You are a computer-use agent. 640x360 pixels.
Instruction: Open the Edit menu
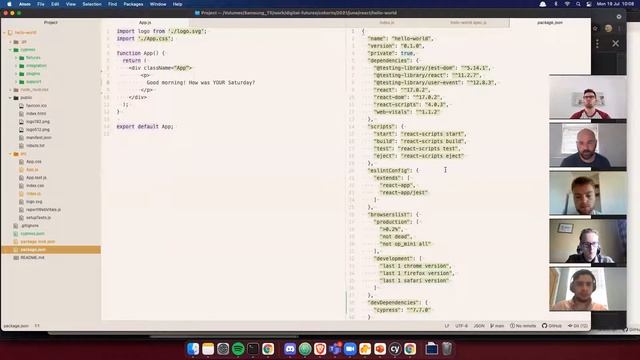coord(55,4)
